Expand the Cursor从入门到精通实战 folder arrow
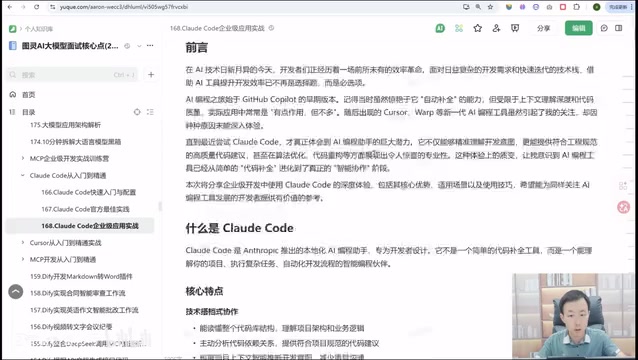638x360 pixels. point(23,242)
